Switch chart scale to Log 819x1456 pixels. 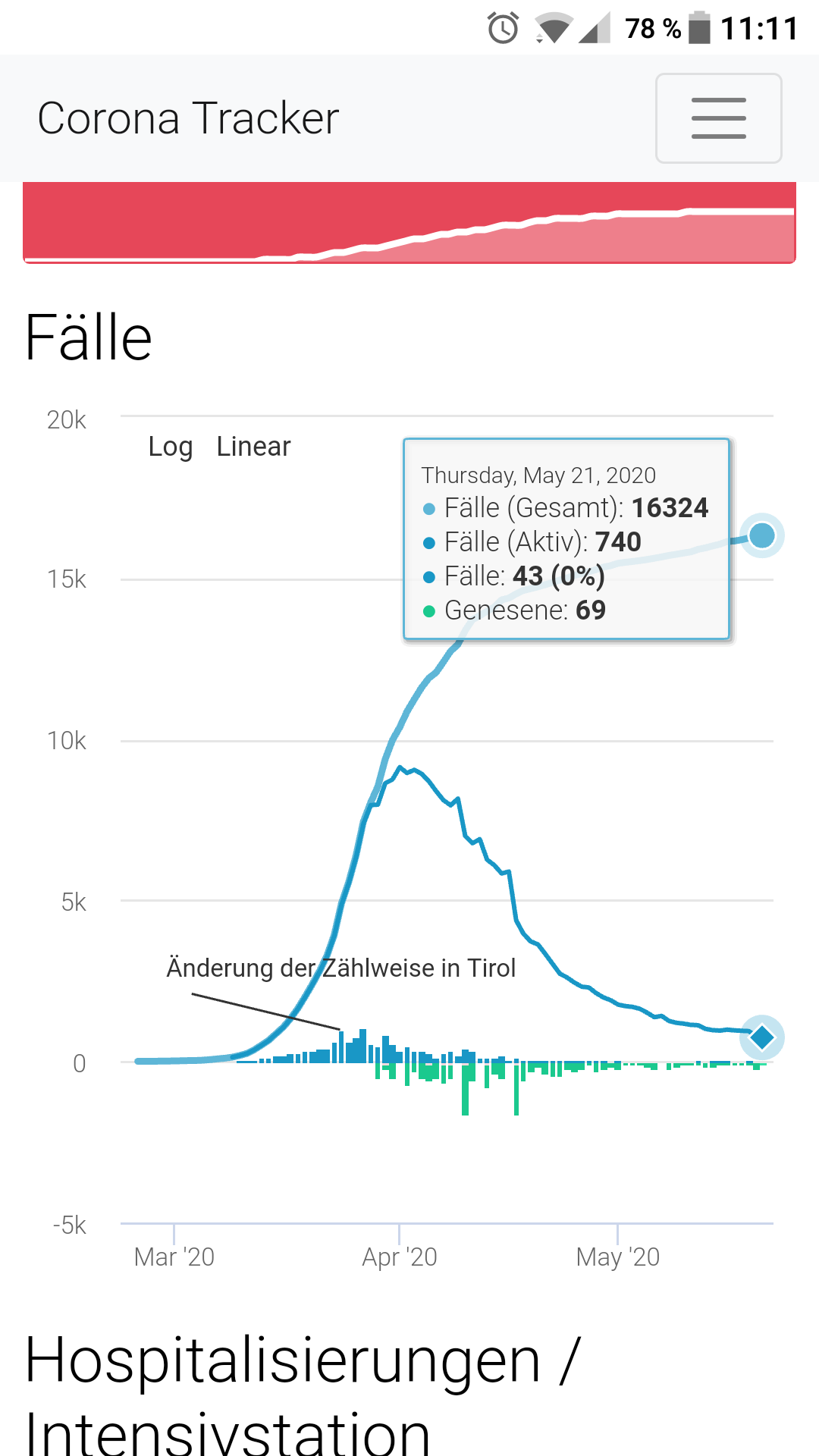coord(171,447)
